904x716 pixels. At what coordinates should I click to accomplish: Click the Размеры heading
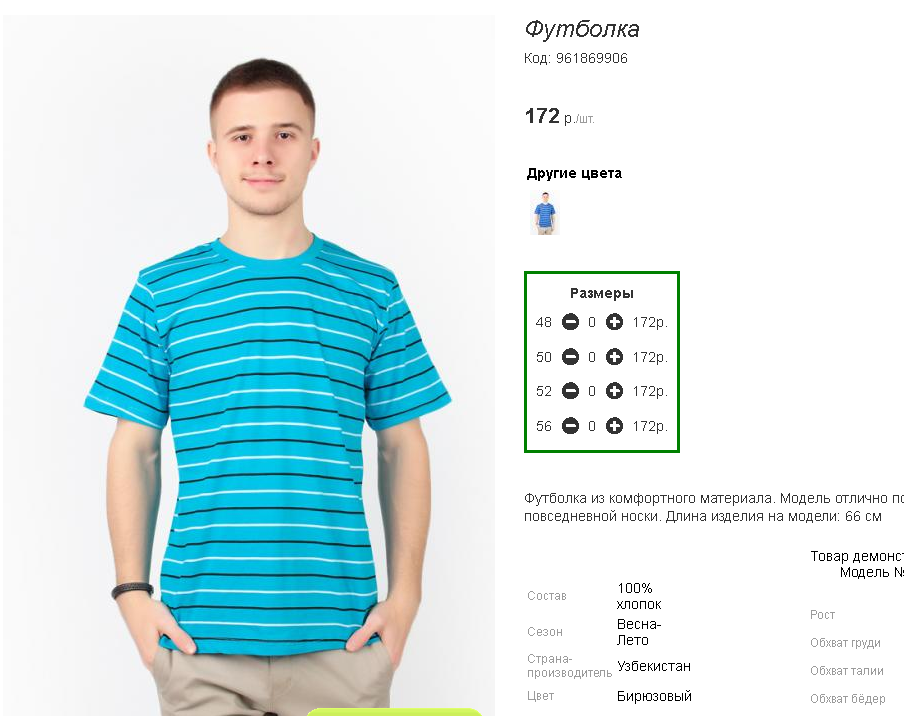(602, 293)
